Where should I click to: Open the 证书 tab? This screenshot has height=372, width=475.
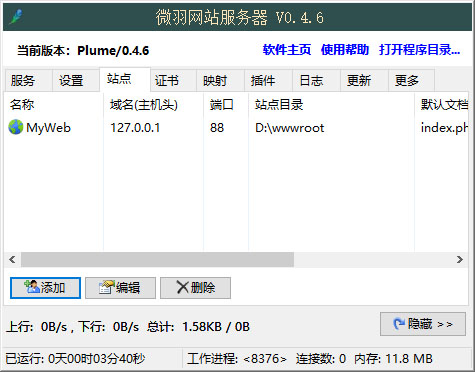click(173, 80)
